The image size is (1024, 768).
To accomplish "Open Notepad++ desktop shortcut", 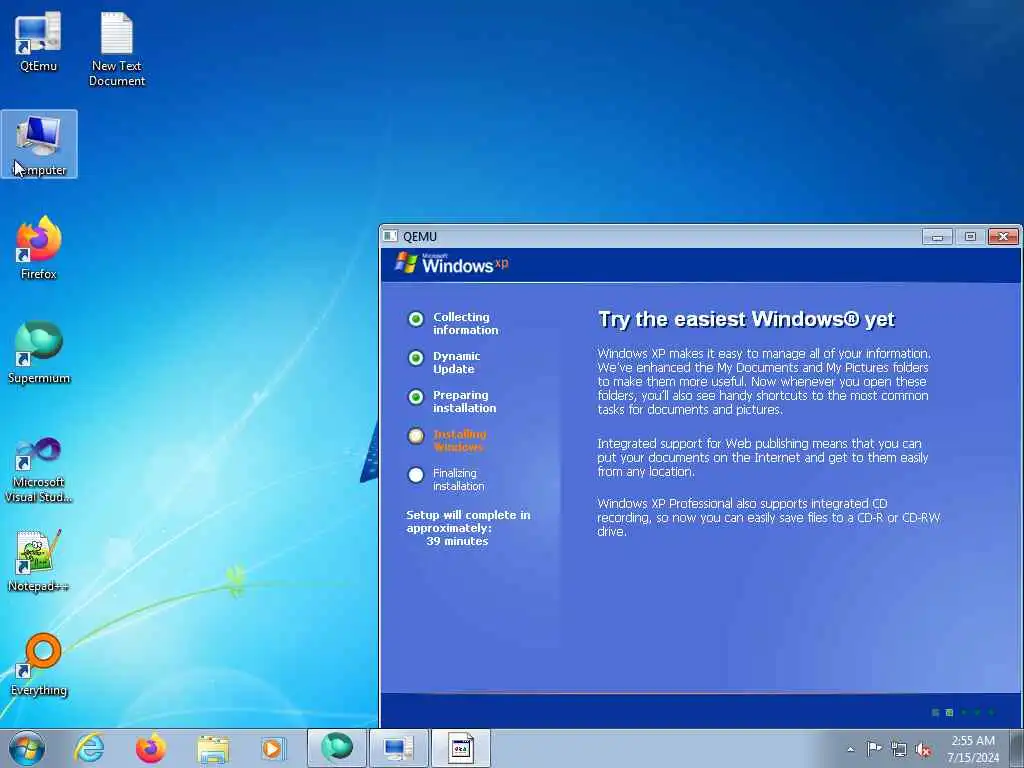I will (39, 561).
